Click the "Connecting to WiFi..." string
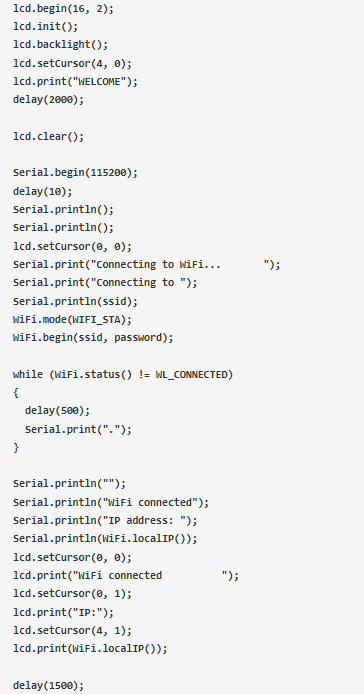 (182, 265)
